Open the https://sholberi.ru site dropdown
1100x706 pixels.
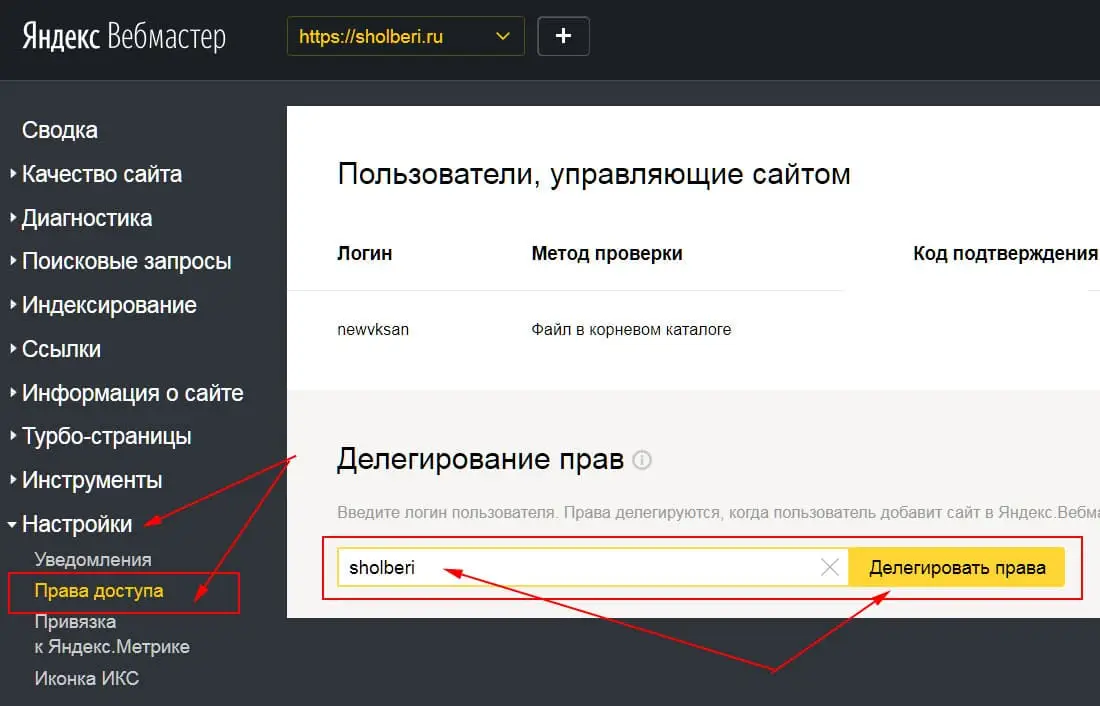coord(405,36)
